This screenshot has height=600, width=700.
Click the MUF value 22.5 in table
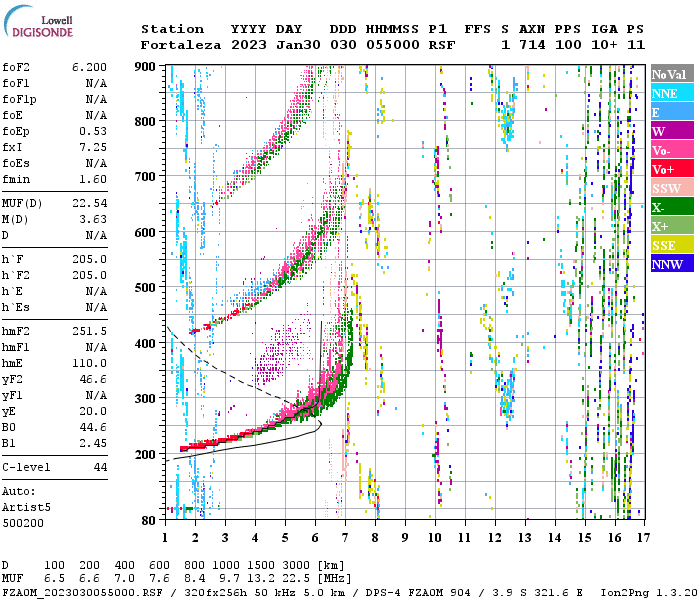(296, 579)
